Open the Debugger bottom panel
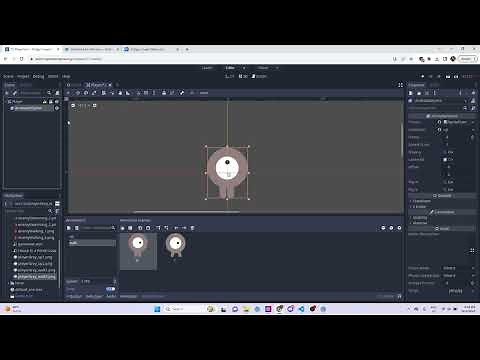 coord(94,296)
